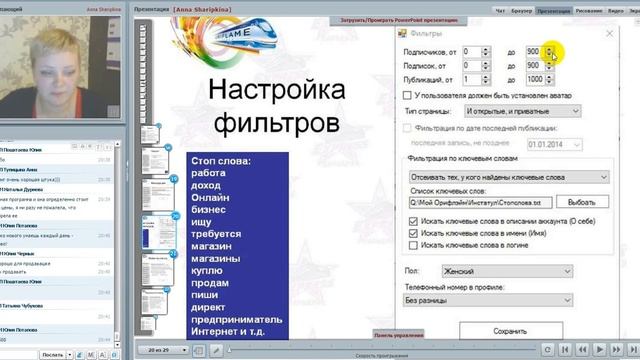
Task: Open the slide selector dropdown '20 из 29'
Action: [x=163, y=350]
